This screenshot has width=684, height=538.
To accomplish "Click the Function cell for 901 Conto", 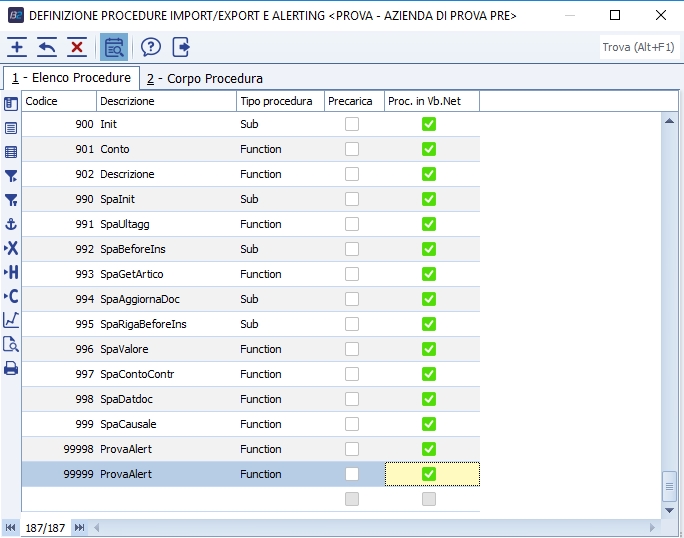I will pyautogui.click(x=280, y=149).
